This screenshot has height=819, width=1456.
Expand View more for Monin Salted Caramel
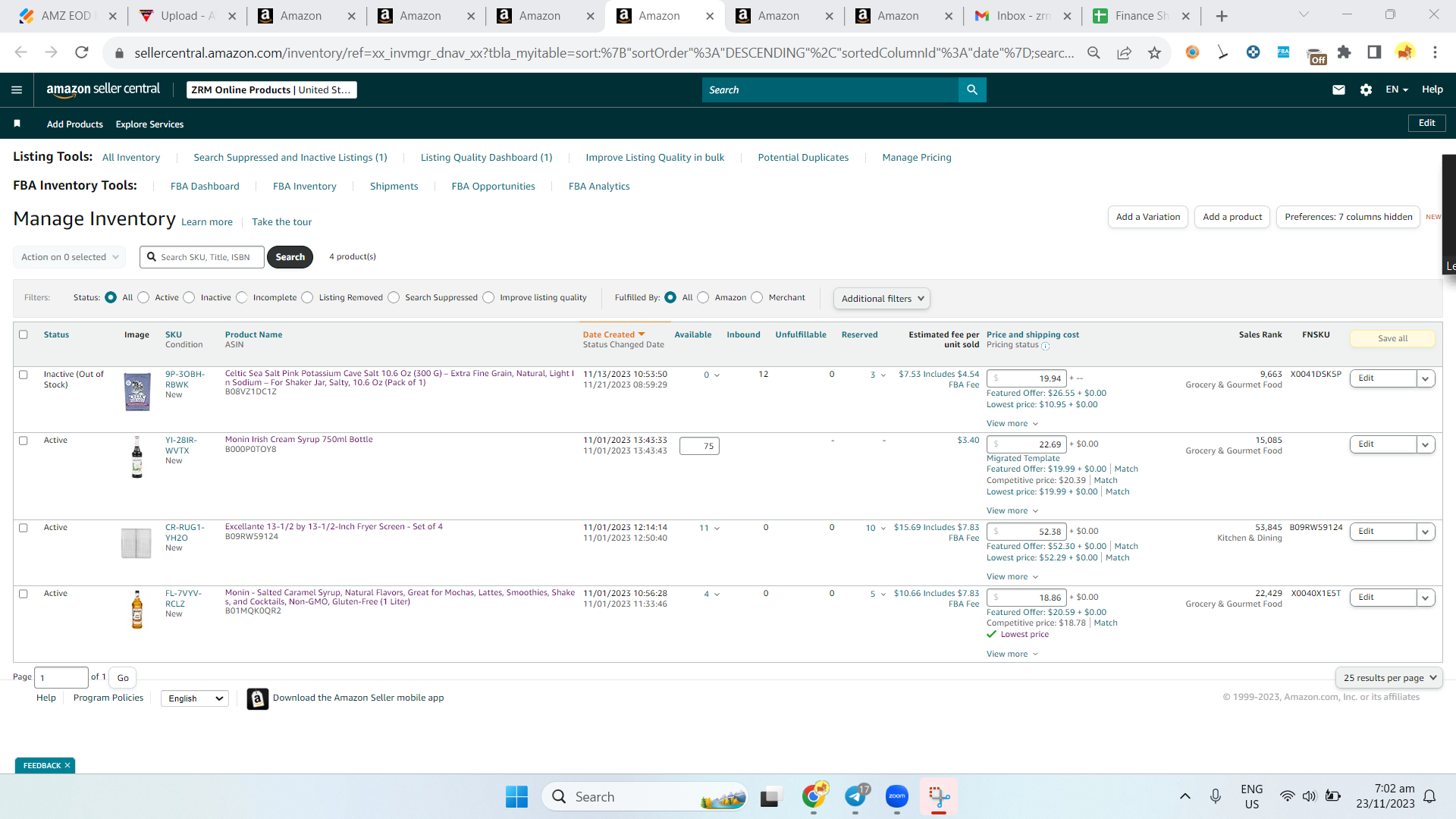[1012, 654]
